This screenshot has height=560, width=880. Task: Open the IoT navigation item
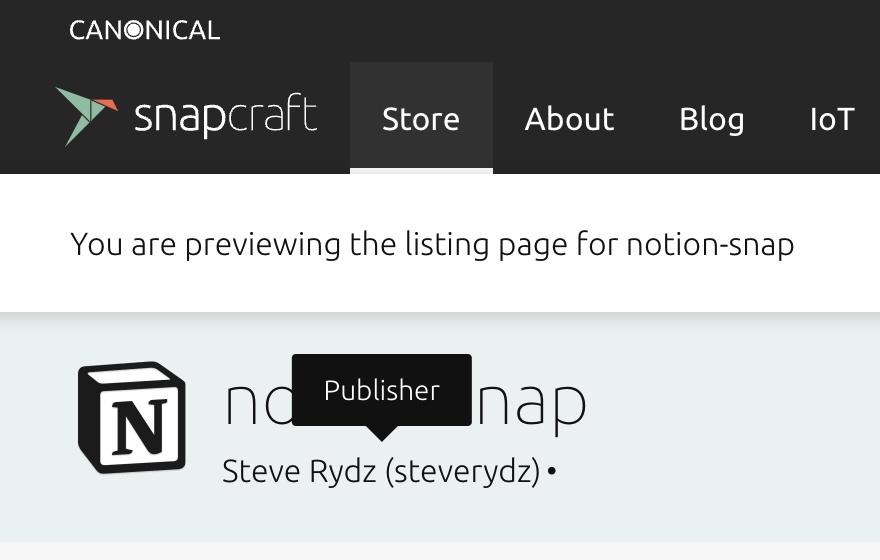coord(832,119)
